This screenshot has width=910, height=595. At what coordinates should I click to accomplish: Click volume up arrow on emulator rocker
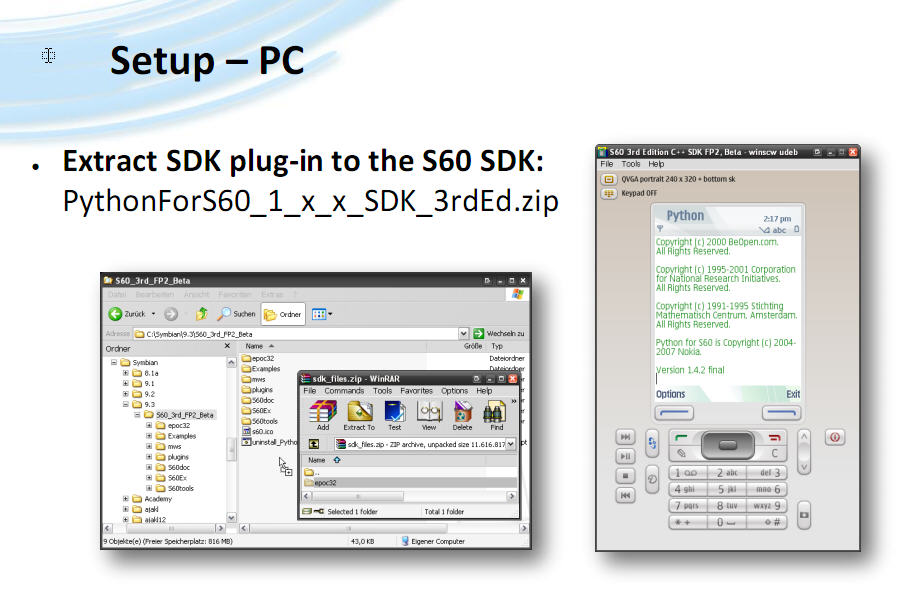coord(804,437)
